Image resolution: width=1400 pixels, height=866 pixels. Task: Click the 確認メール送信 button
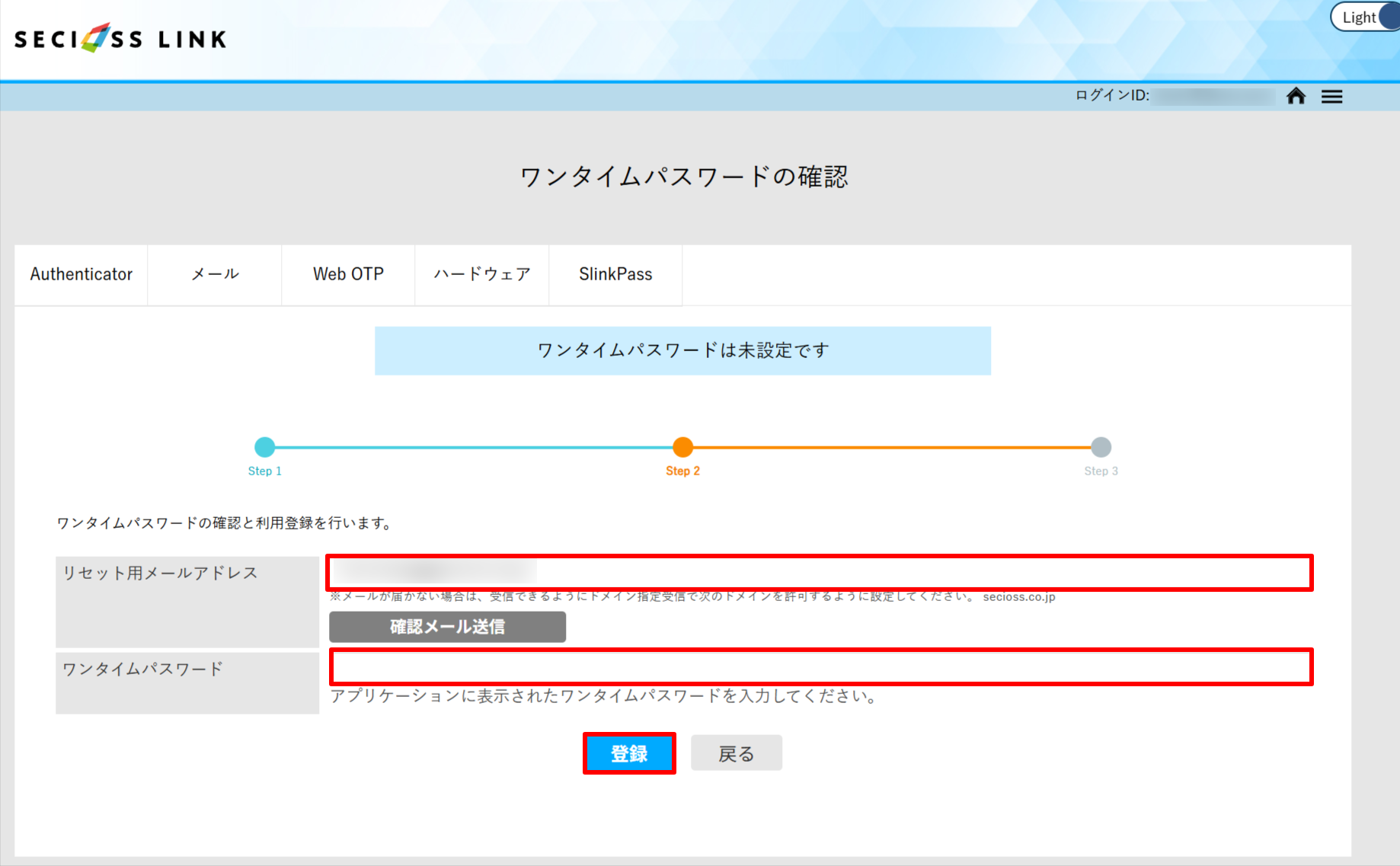click(x=447, y=627)
